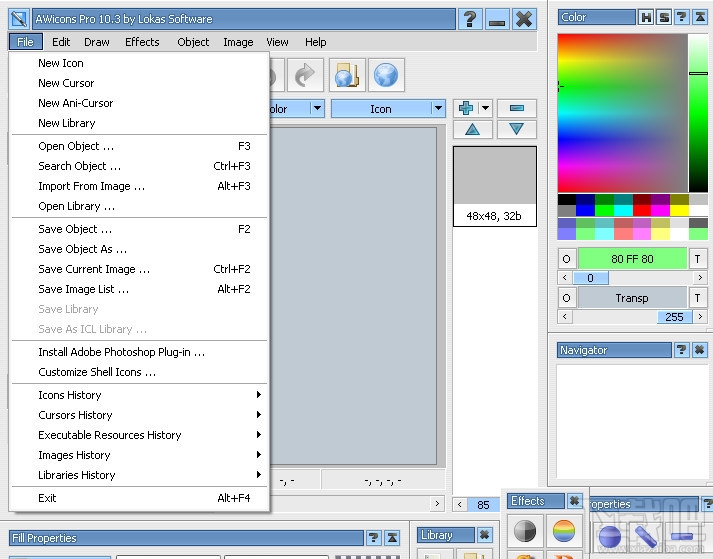Select Save Object As menu entry
Screen dimensions: 713x559
139,249
